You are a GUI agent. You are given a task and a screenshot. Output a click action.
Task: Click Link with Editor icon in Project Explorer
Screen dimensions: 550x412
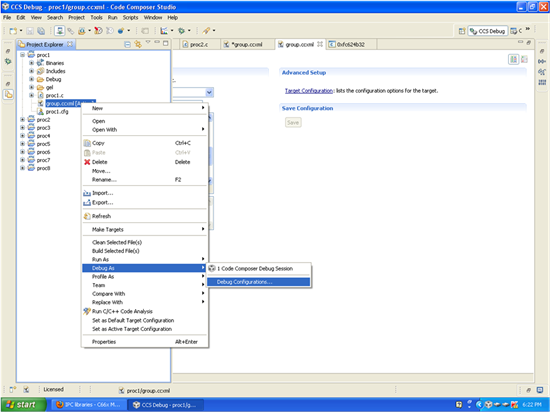(138, 44)
